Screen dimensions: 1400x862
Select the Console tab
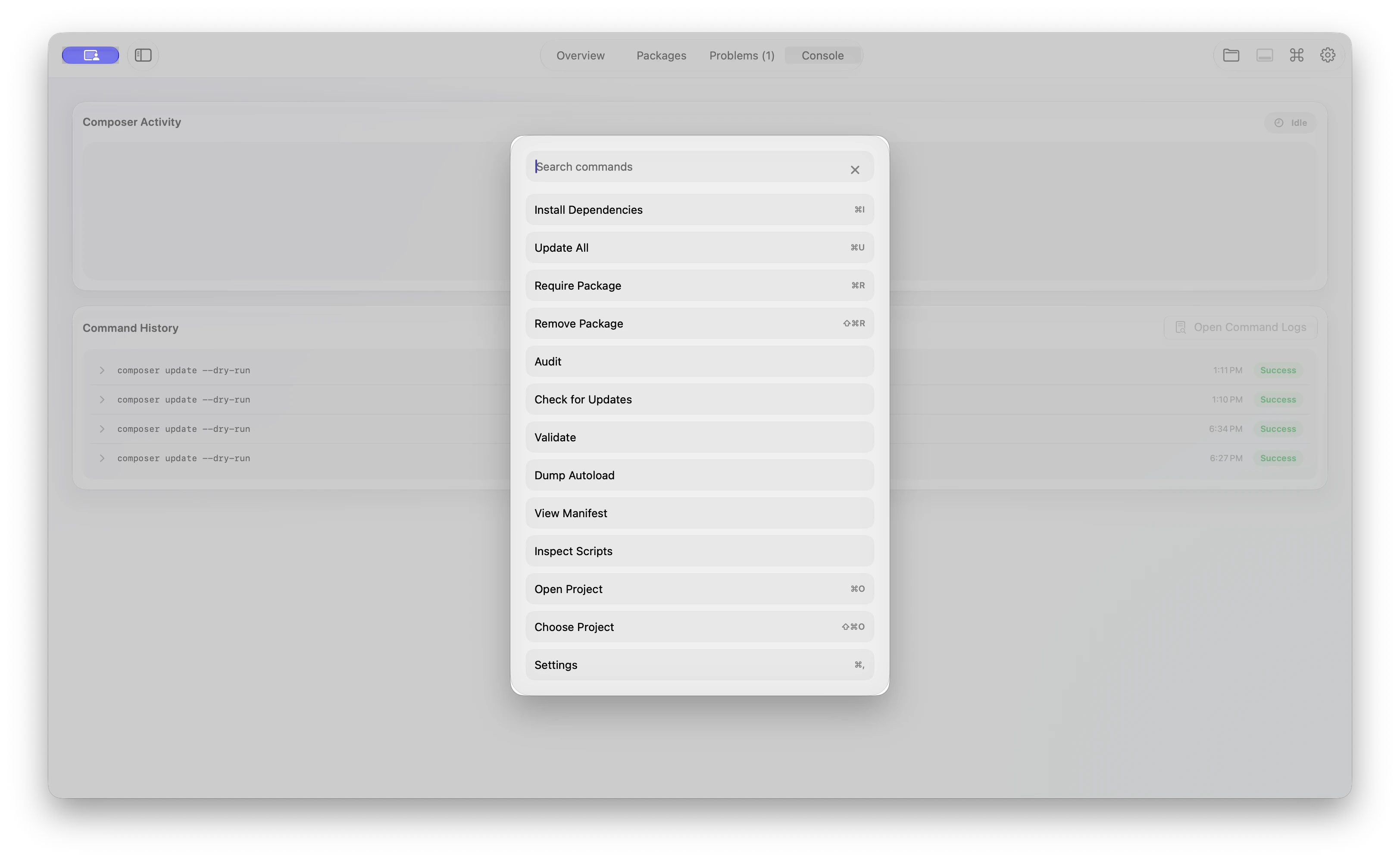point(822,55)
